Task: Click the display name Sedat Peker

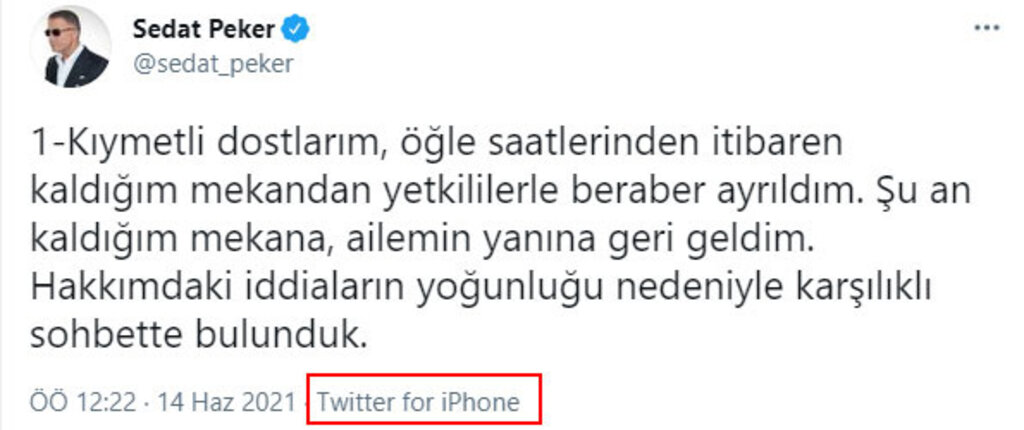Action: coord(204,29)
